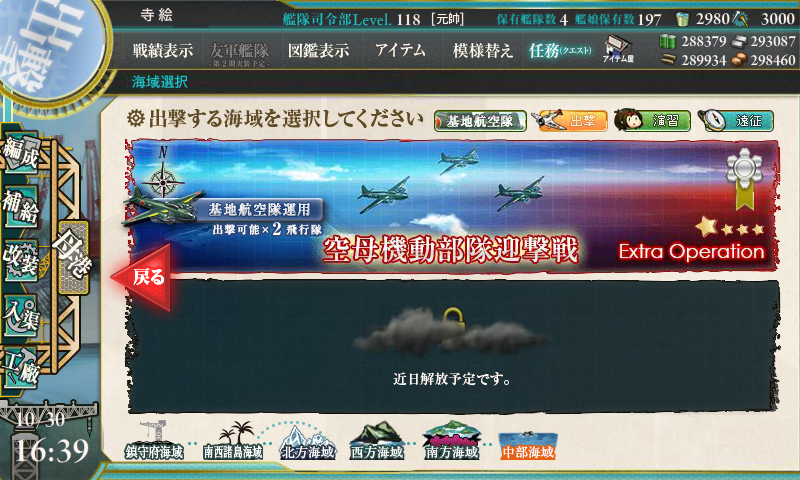This screenshot has height=480, width=800.
Task: Click the 演習 practice button
Action: coord(652,120)
